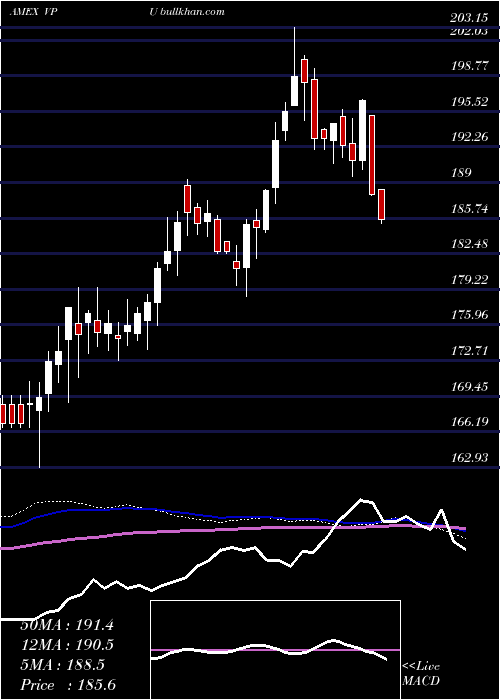Click the 189 price axis label

462,173
